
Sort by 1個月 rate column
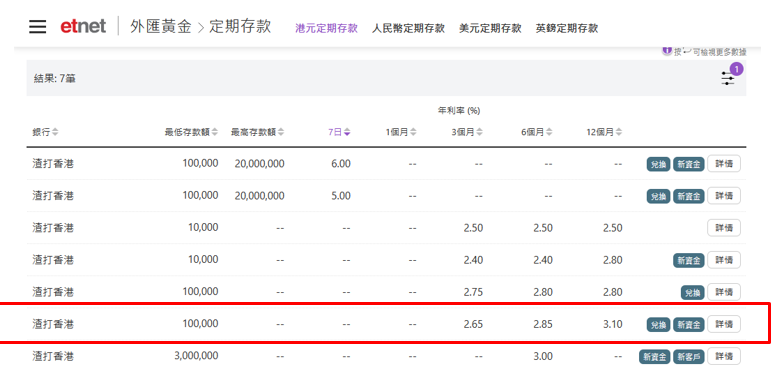click(x=401, y=132)
